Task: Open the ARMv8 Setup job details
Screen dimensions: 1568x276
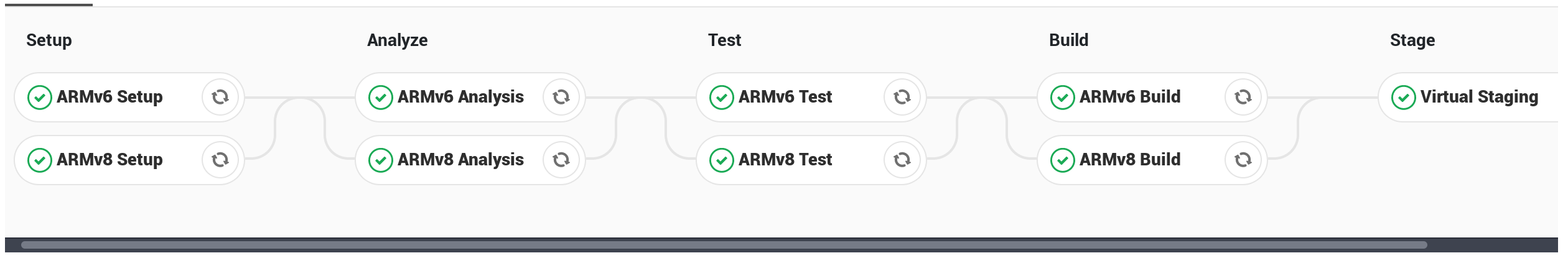Action: tap(110, 160)
